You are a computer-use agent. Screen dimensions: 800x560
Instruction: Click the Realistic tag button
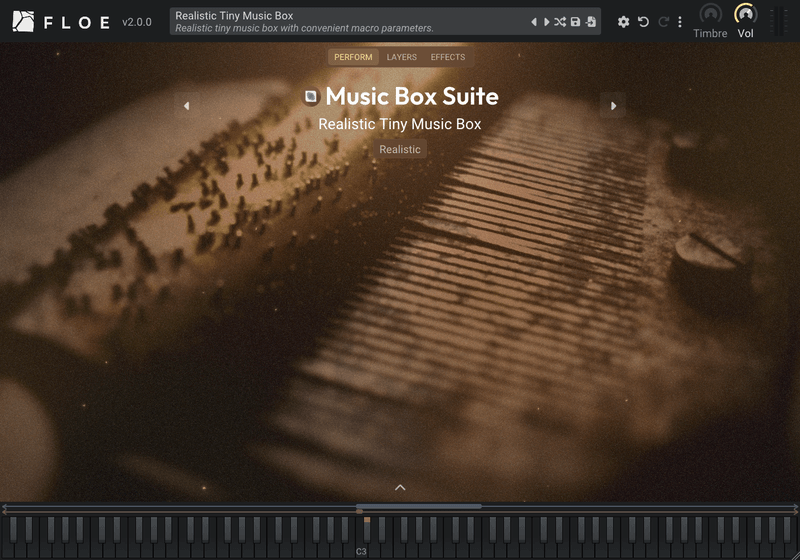[x=400, y=149]
